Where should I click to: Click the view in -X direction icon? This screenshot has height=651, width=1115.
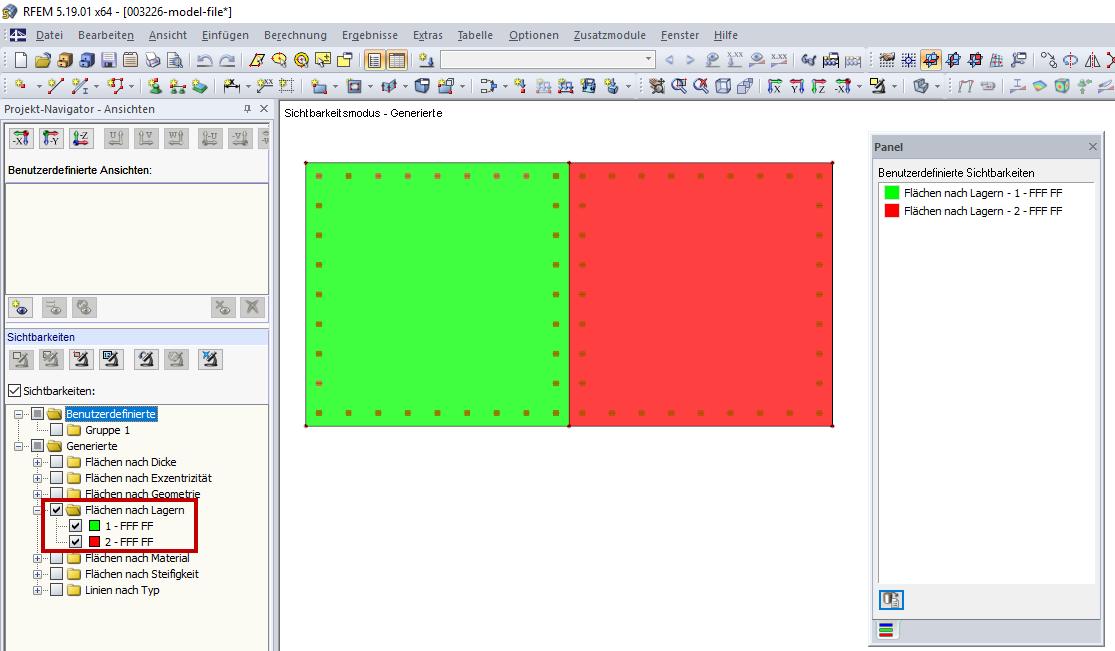point(22,137)
